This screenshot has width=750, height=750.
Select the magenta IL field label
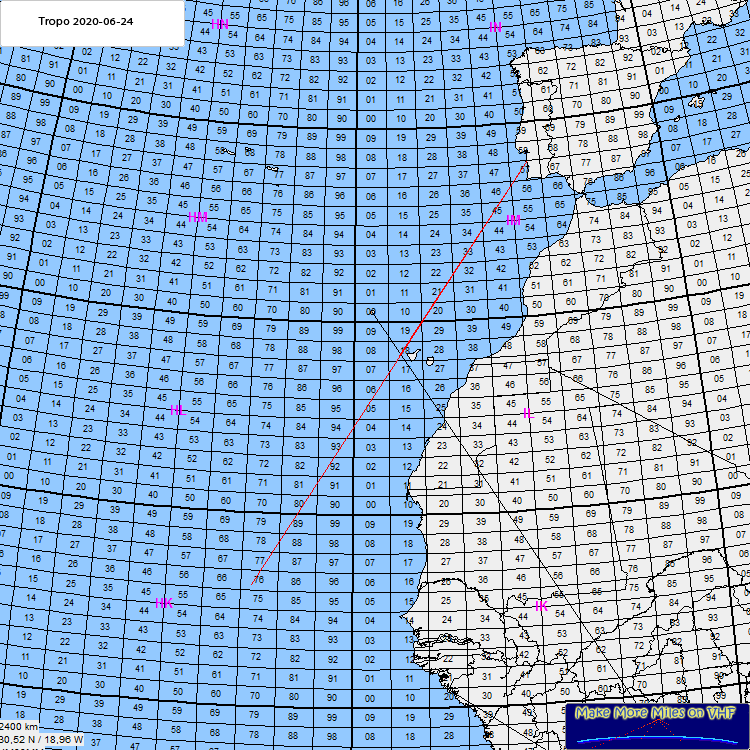(526, 413)
